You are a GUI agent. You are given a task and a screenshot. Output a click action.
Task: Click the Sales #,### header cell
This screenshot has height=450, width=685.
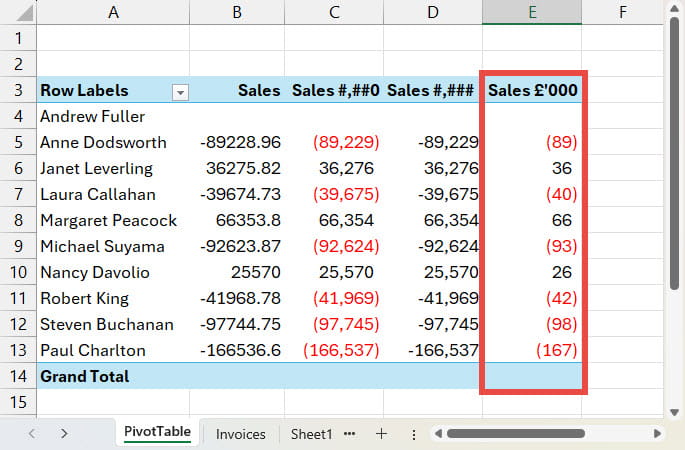click(433, 90)
